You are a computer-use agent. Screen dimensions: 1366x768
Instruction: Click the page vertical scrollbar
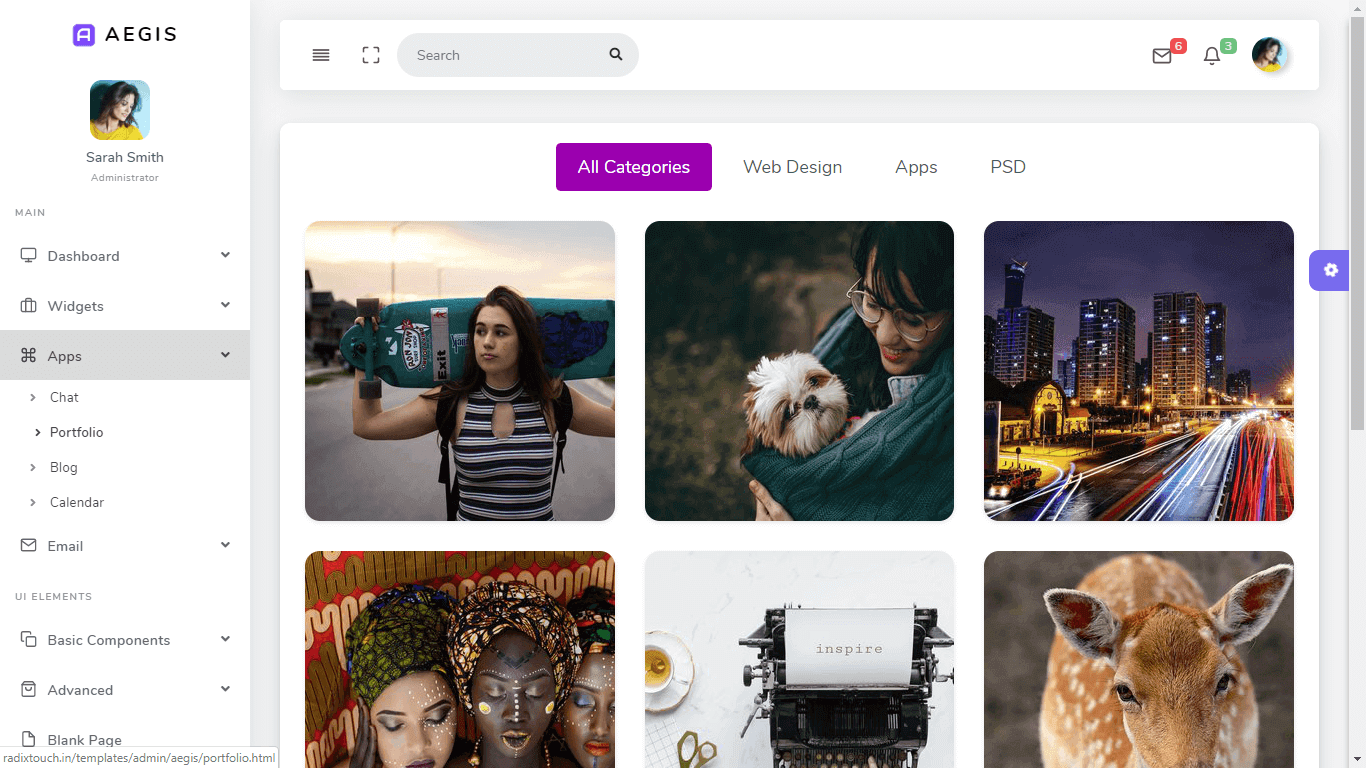pos(1357,224)
